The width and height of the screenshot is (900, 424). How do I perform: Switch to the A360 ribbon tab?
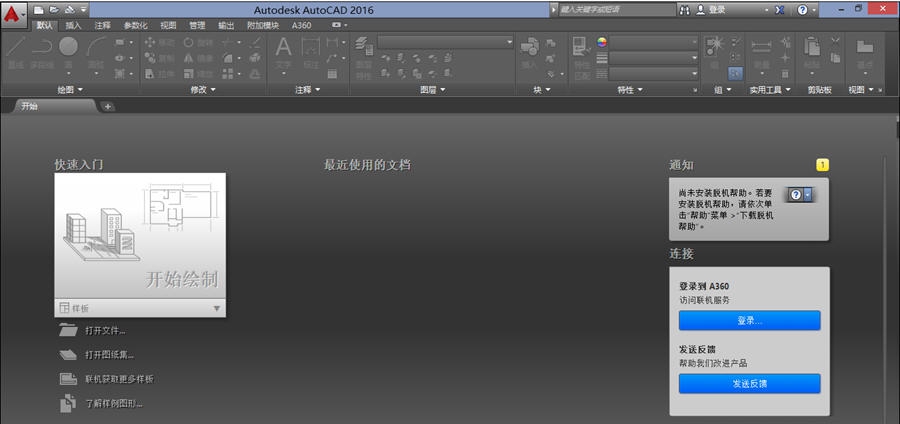[x=301, y=25]
